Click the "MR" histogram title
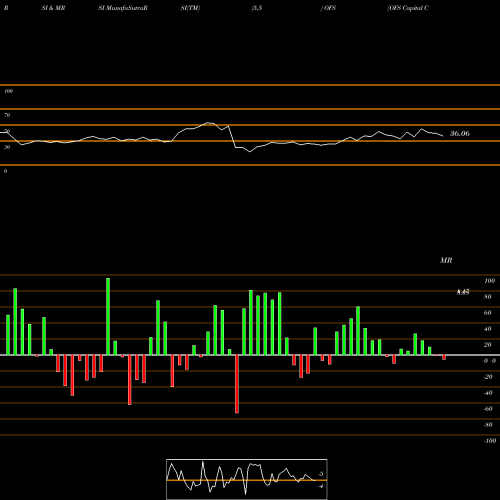The height and width of the screenshot is (500, 500). pyautogui.click(x=446, y=260)
